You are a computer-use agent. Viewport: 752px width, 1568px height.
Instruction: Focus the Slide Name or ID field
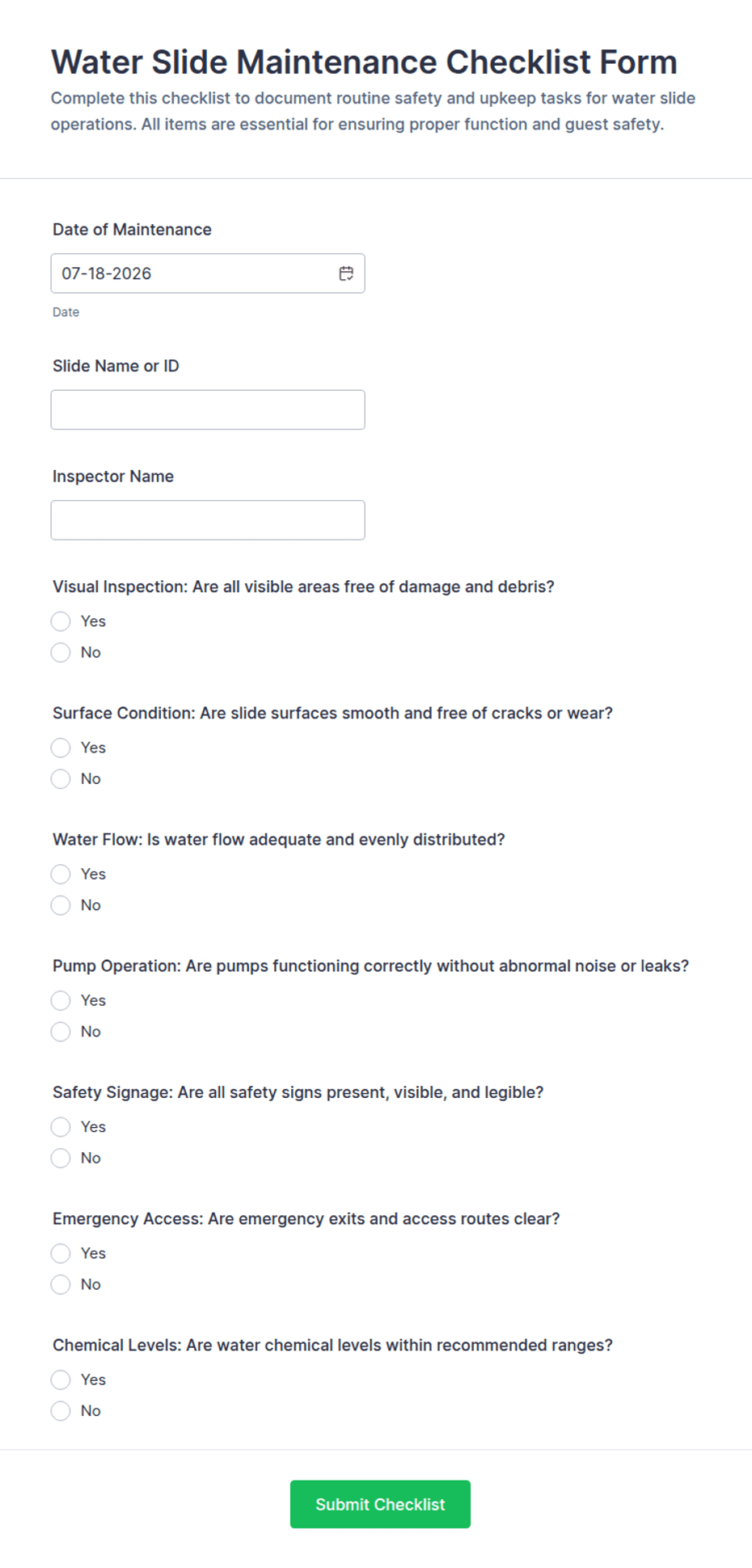point(208,409)
